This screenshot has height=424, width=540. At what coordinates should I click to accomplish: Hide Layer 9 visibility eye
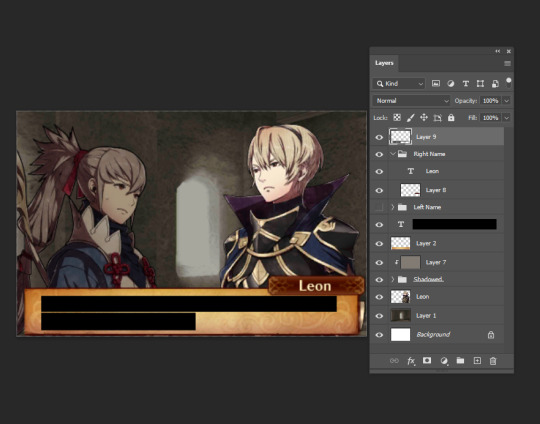click(x=379, y=137)
